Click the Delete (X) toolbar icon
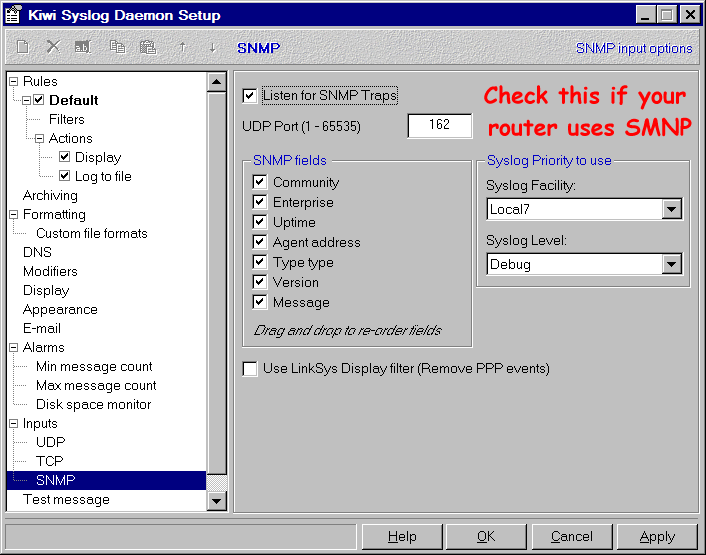The width and height of the screenshot is (706, 555). 53,46
